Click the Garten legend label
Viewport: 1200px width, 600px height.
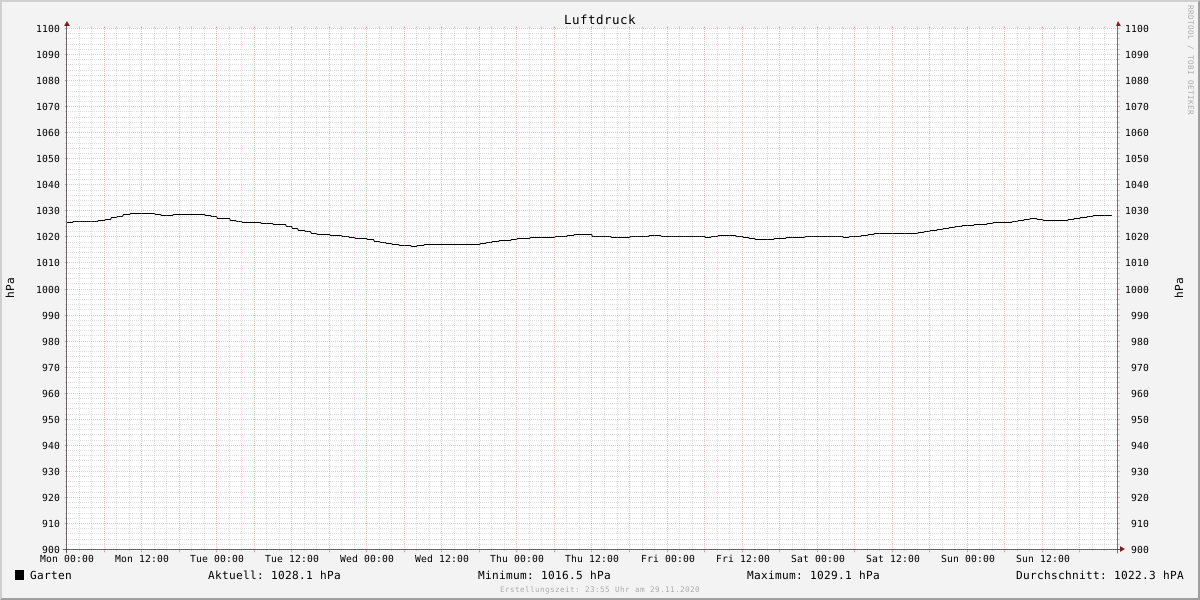(51, 575)
